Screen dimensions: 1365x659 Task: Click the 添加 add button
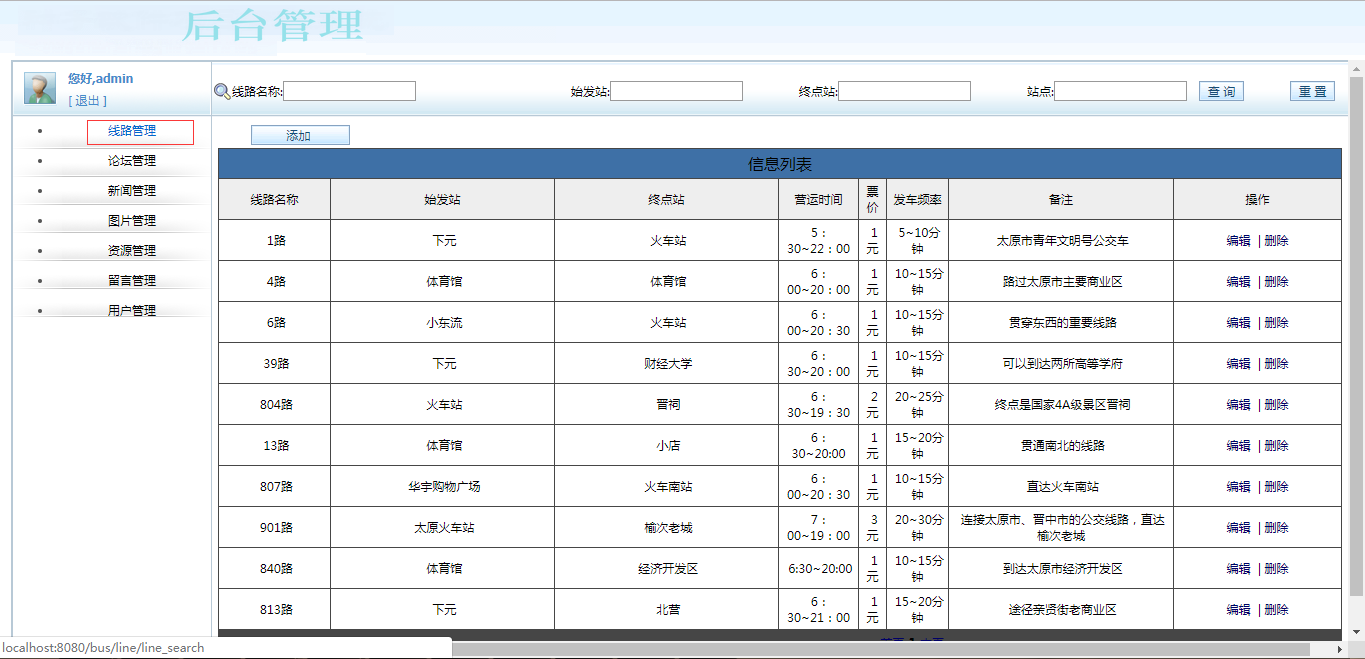point(299,136)
